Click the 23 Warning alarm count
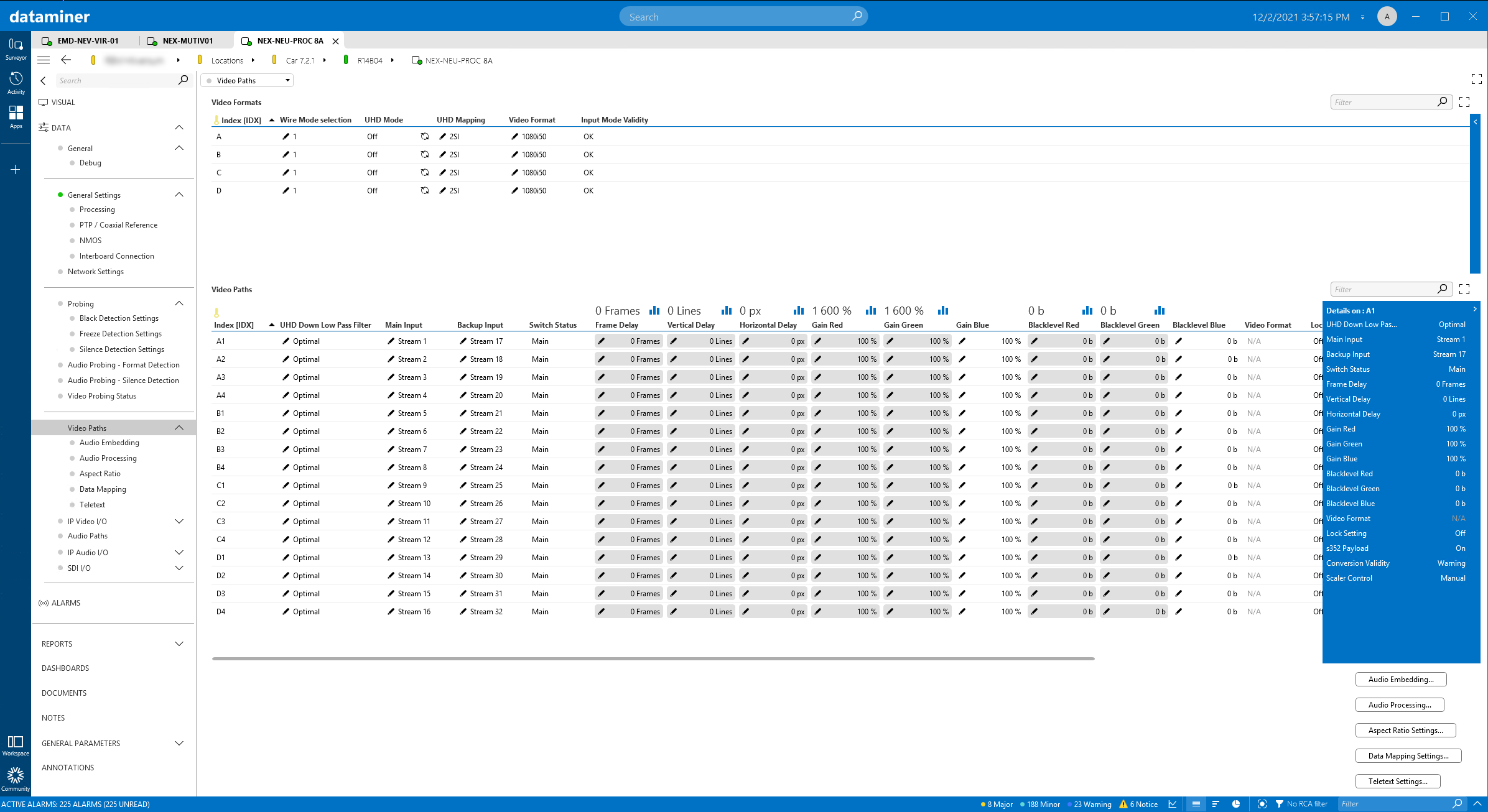The height and width of the screenshot is (812, 1488). point(1089,804)
